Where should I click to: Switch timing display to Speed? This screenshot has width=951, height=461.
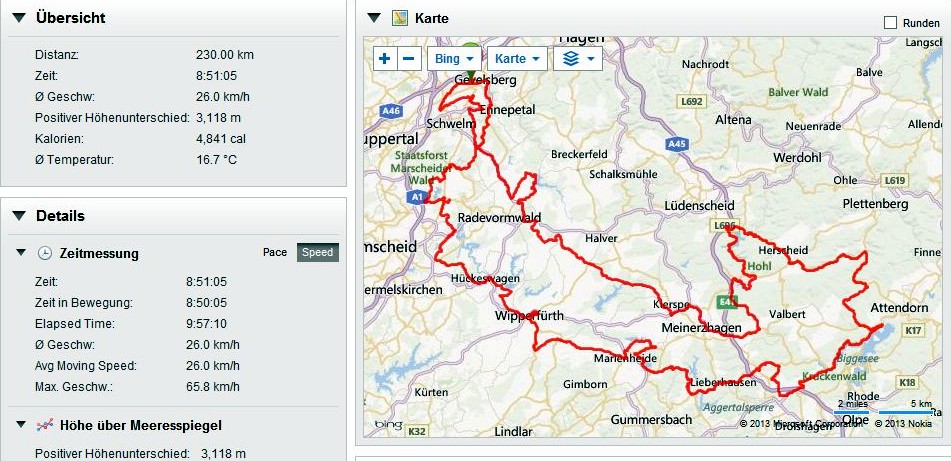click(317, 252)
